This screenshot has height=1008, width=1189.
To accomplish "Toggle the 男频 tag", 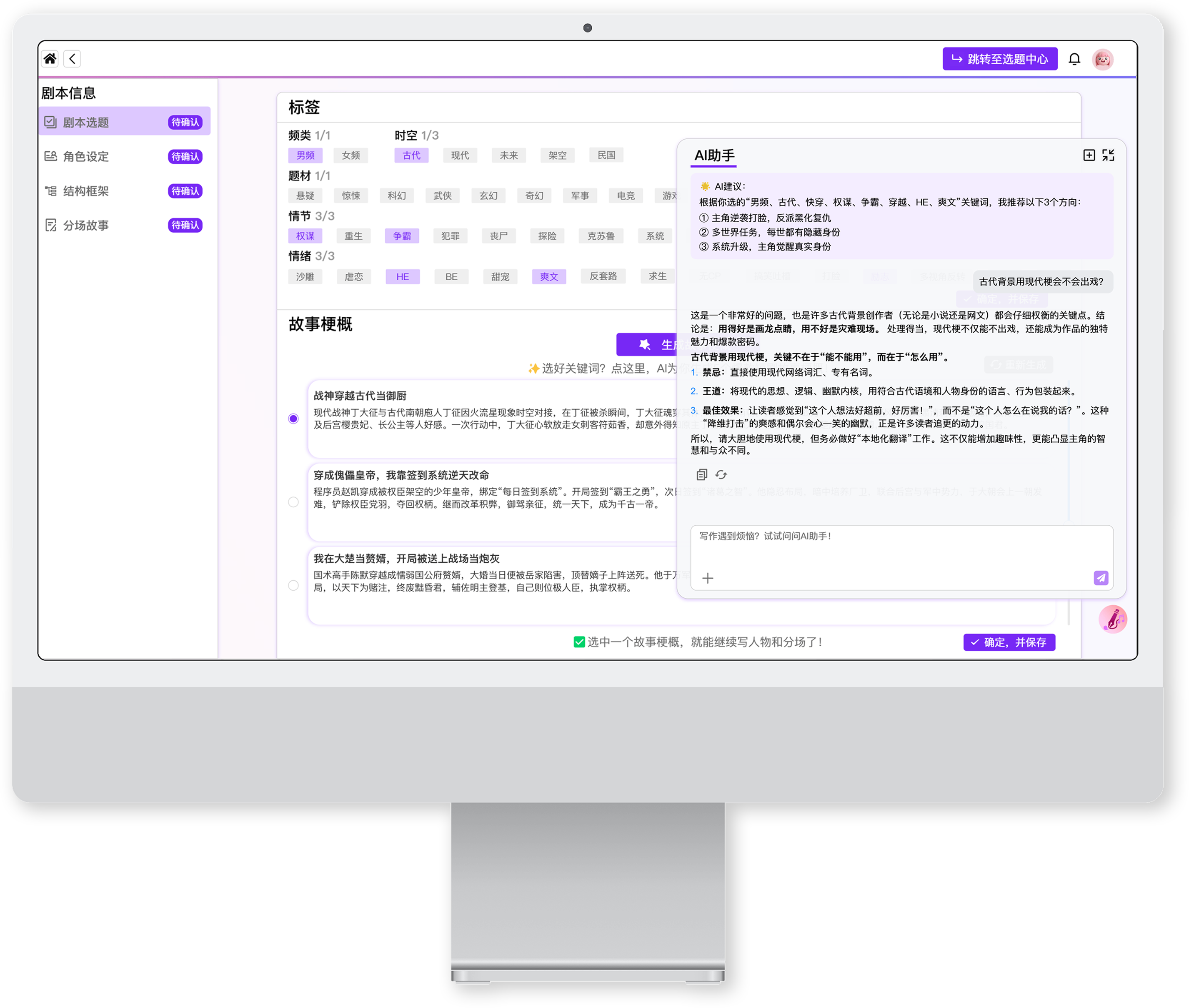I will pos(305,155).
